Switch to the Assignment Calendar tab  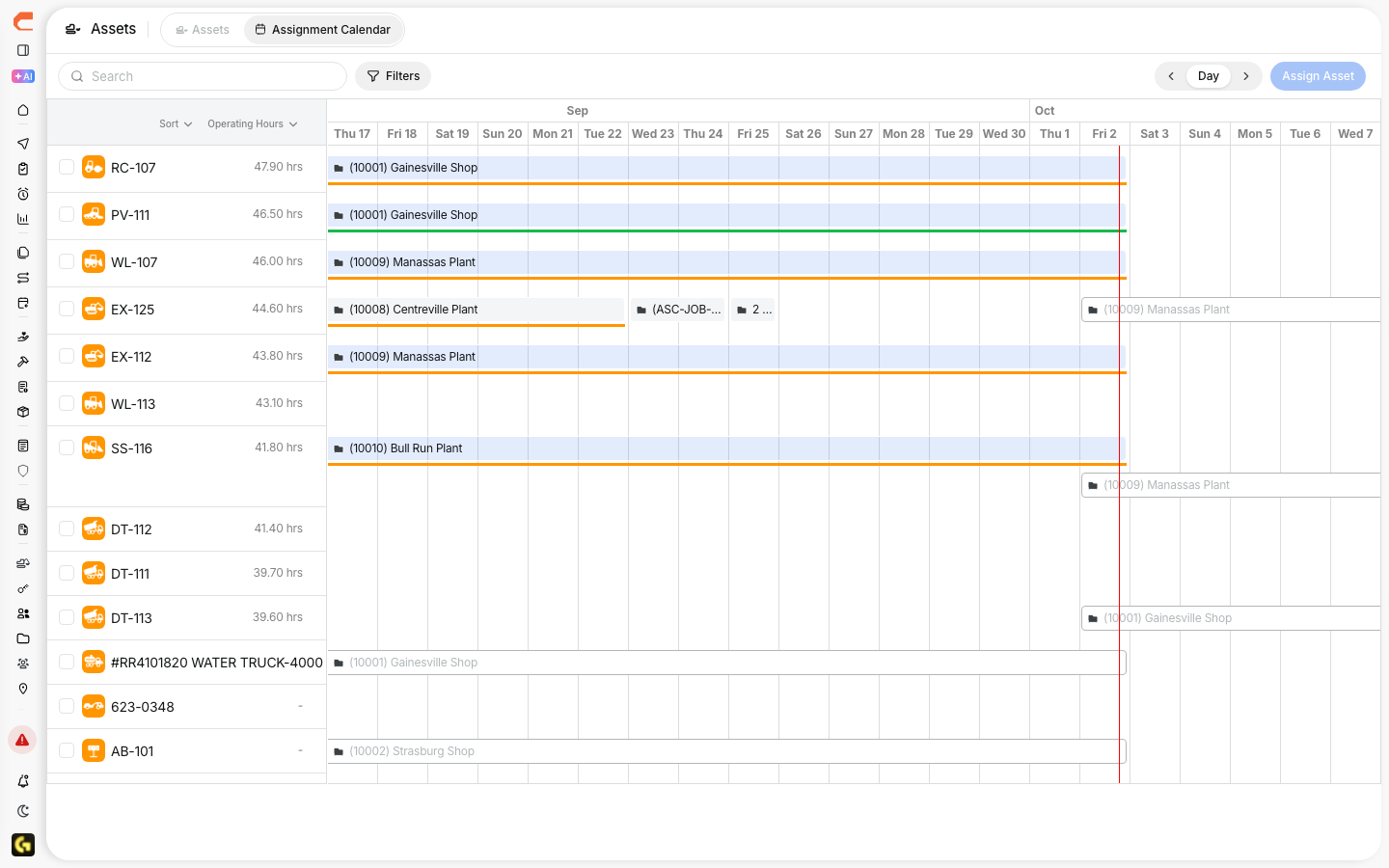[323, 30]
